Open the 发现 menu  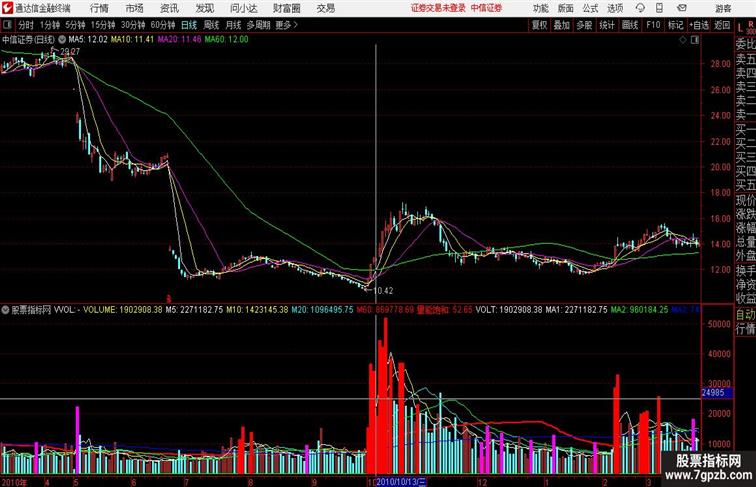[x=204, y=8]
